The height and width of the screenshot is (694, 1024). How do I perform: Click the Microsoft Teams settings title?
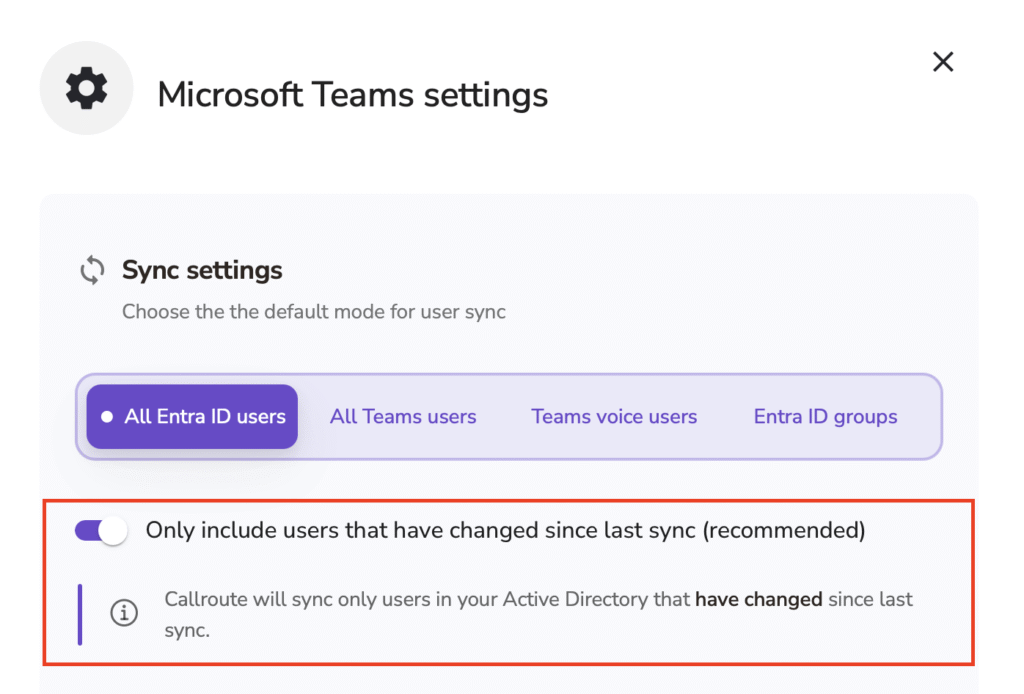353,95
